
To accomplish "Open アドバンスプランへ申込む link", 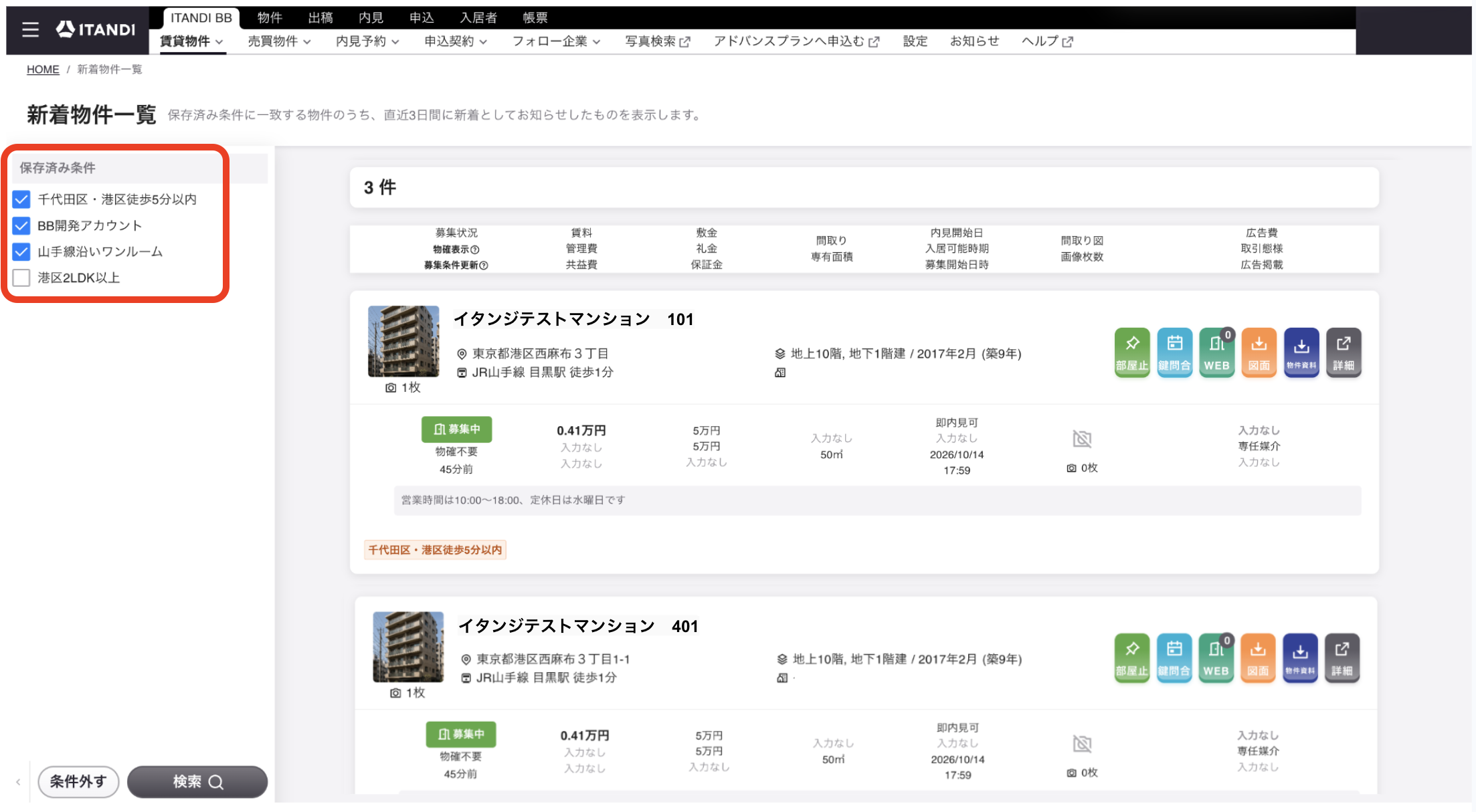I will (x=796, y=41).
